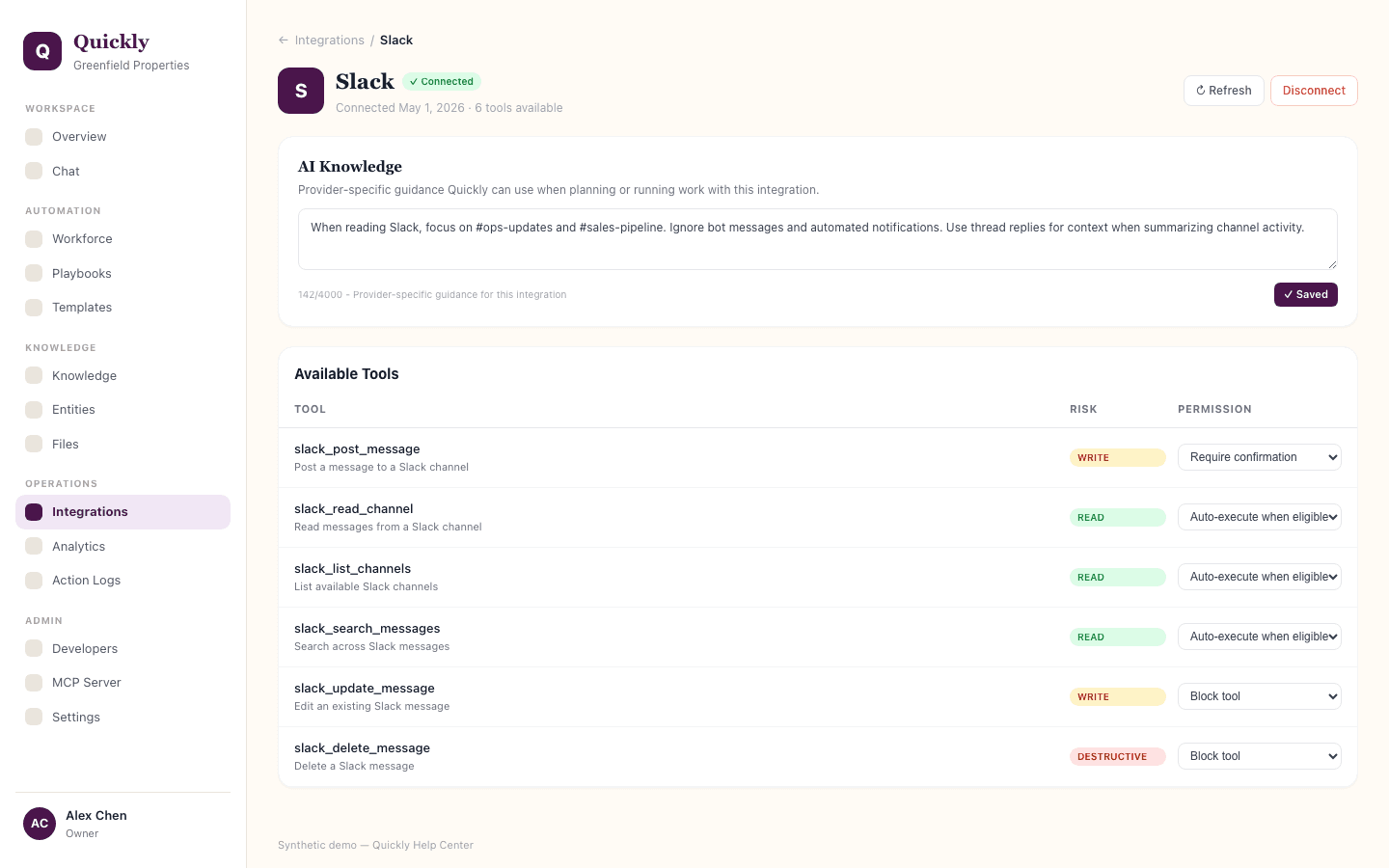Viewport: 1389px width, 868px height.
Task: Open permission dropdown for slack_read_channel
Action: click(1260, 517)
